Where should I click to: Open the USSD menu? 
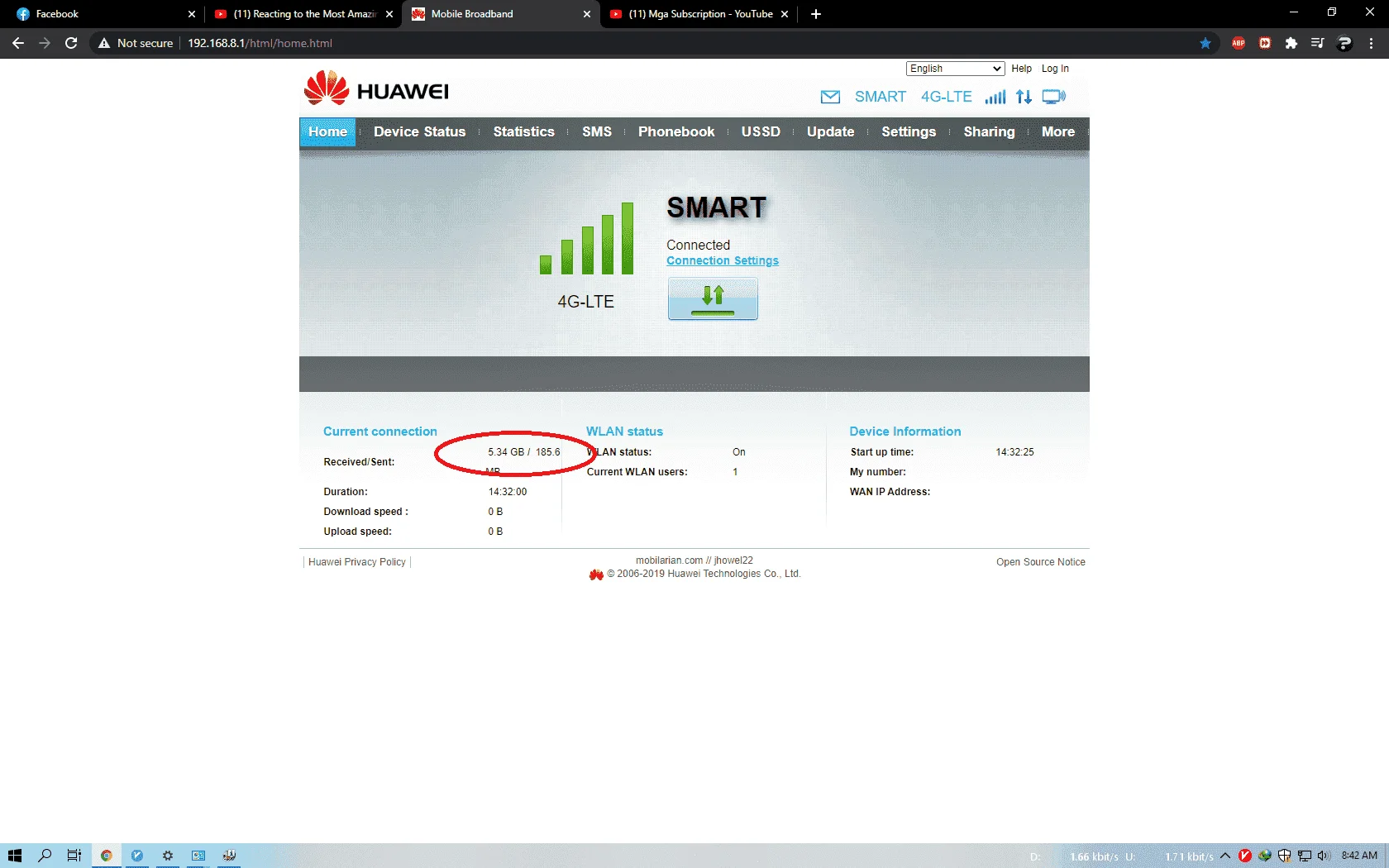pyautogui.click(x=761, y=131)
